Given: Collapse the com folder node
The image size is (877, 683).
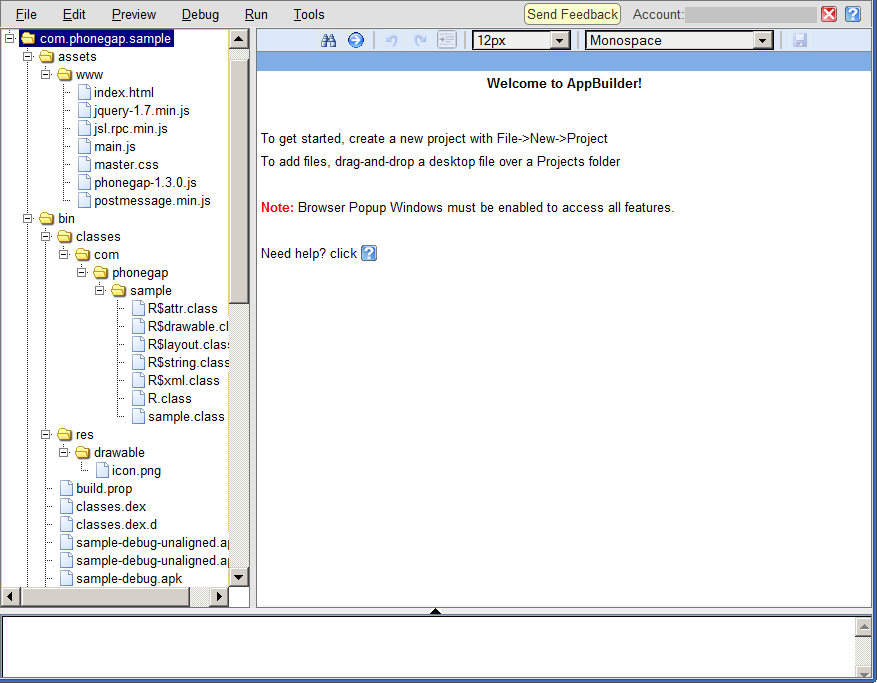Looking at the screenshot, I should 64,255.
